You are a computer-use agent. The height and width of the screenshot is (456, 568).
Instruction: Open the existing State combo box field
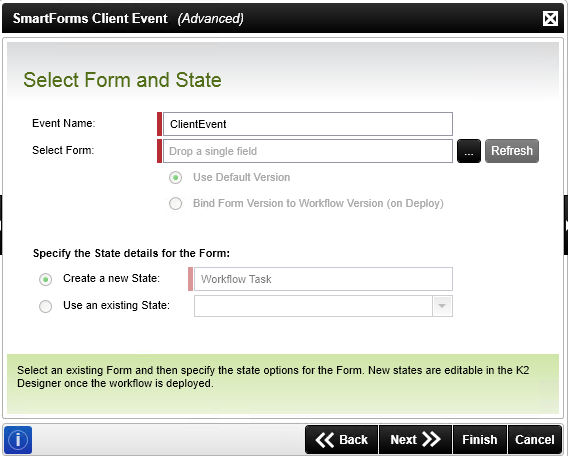[x=323, y=306]
